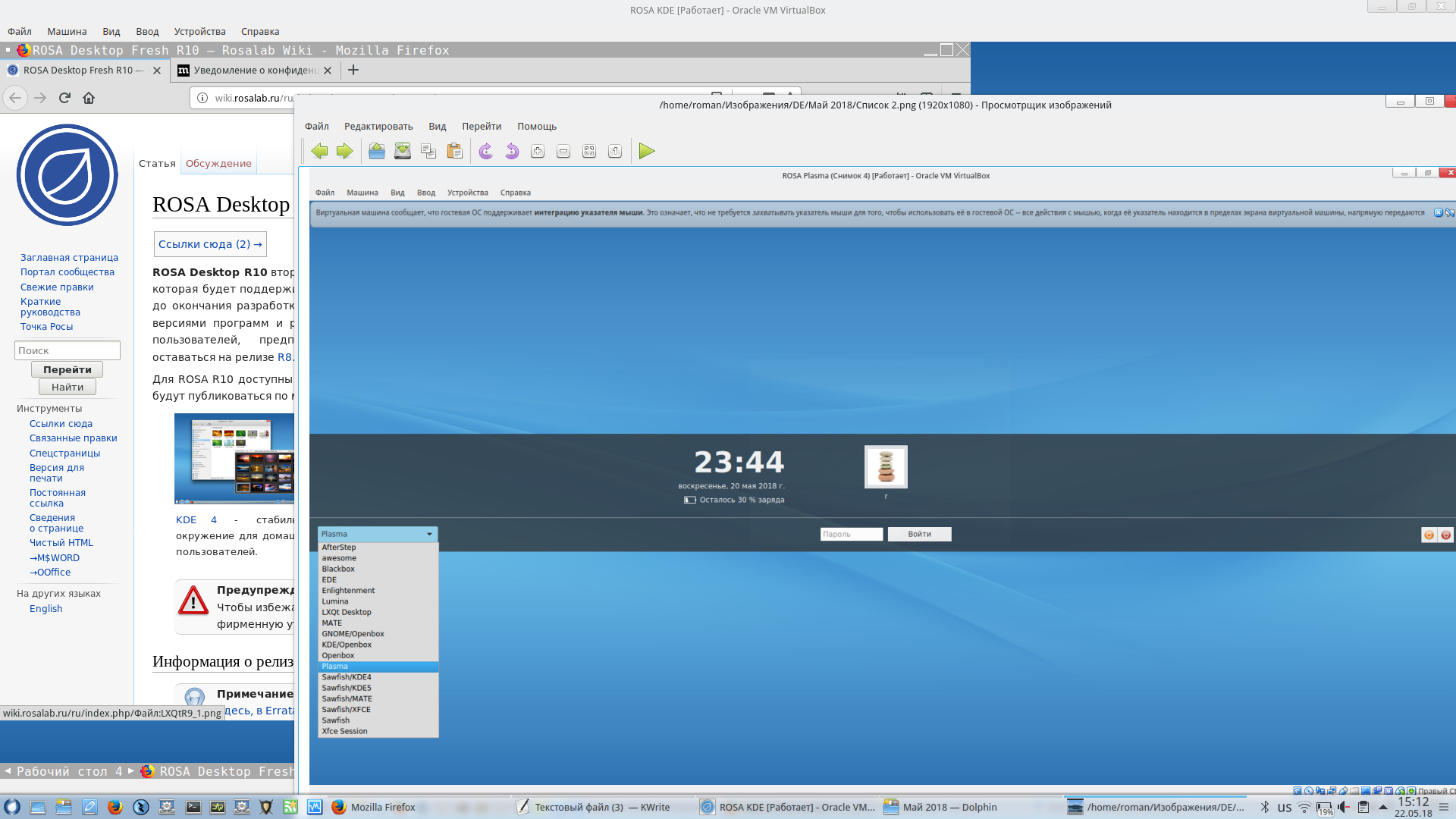Viewport: 1456px width, 819px height.
Task: Go to previous image with left green arrow
Action: [319, 151]
